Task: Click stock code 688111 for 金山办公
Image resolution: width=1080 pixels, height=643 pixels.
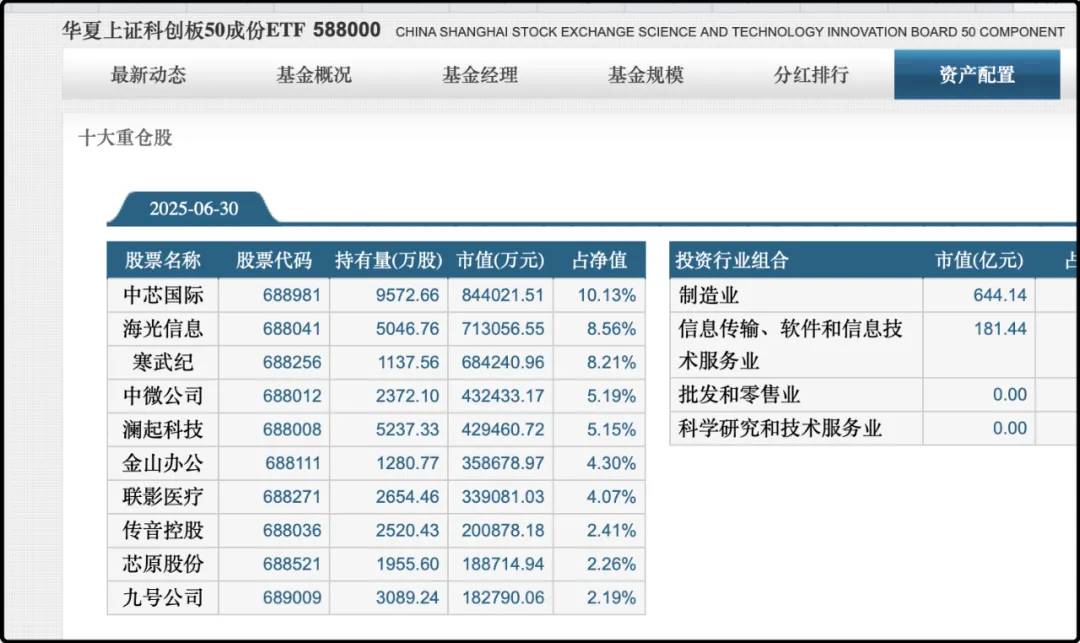Action: click(294, 463)
